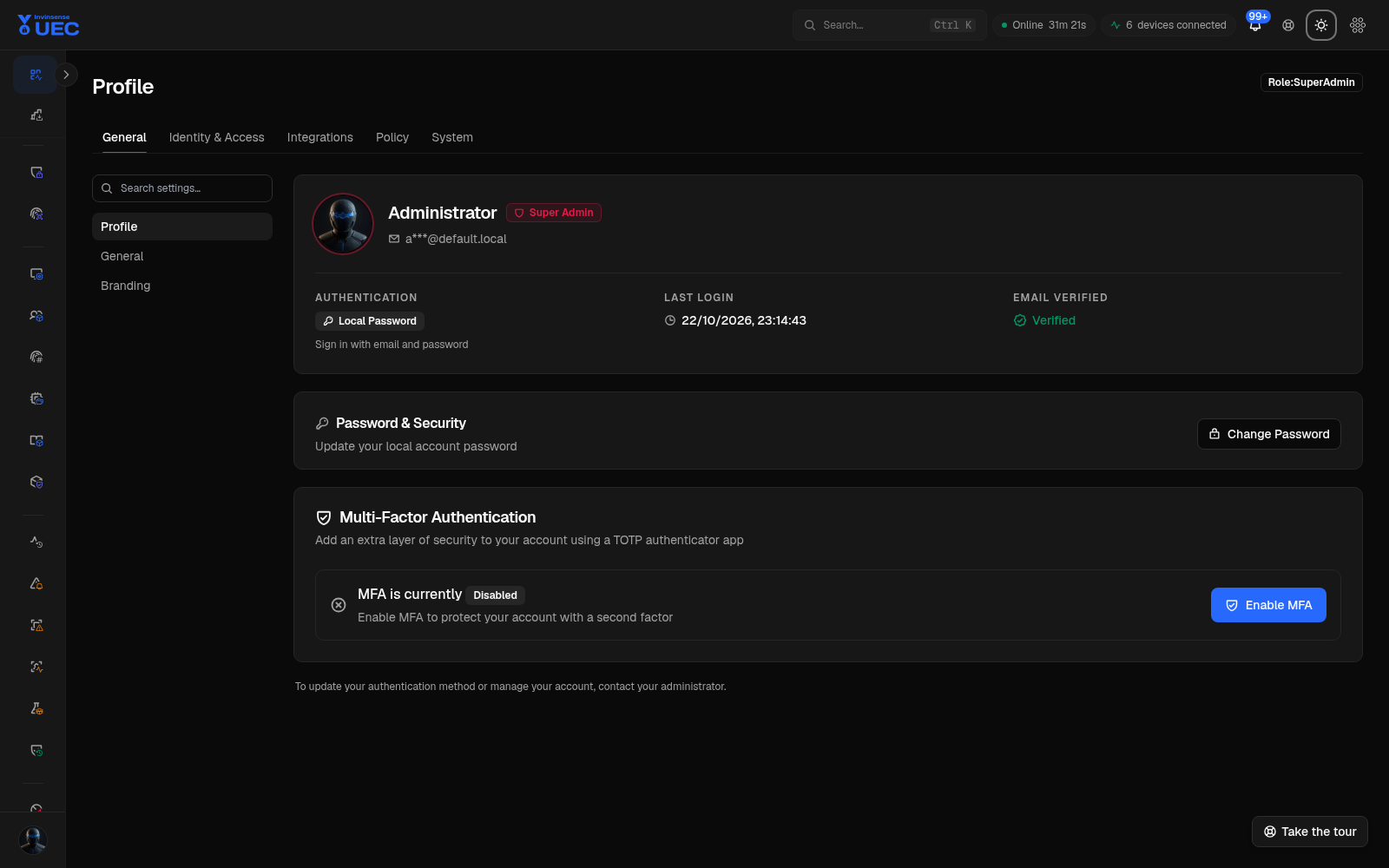Viewport: 1389px width, 868px height.
Task: Select General in the settings list
Action: (182, 256)
